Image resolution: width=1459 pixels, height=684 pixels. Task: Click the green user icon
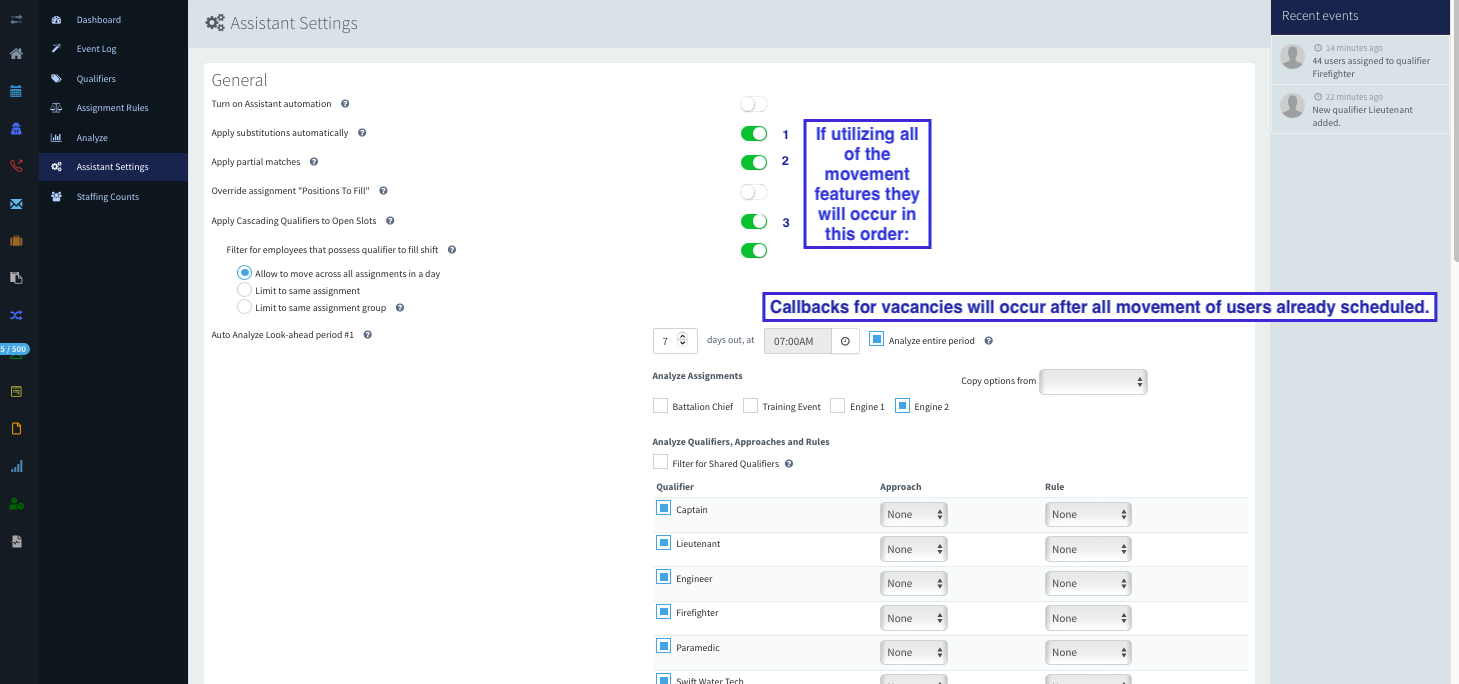point(16,504)
